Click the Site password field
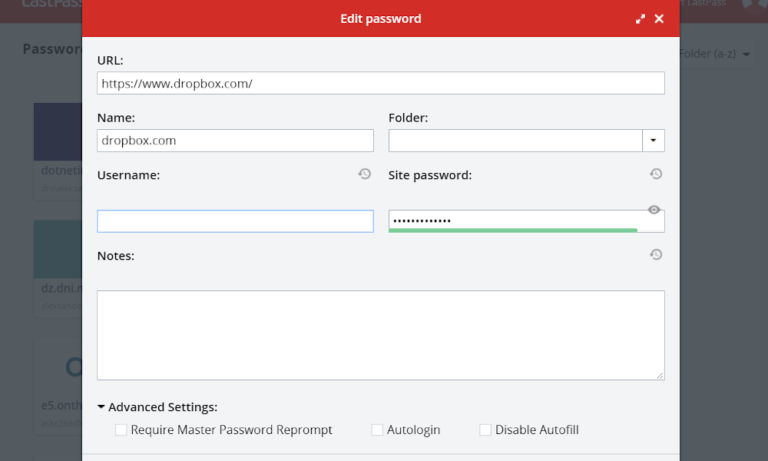Screen dimensions: 768x461 click(x=527, y=220)
